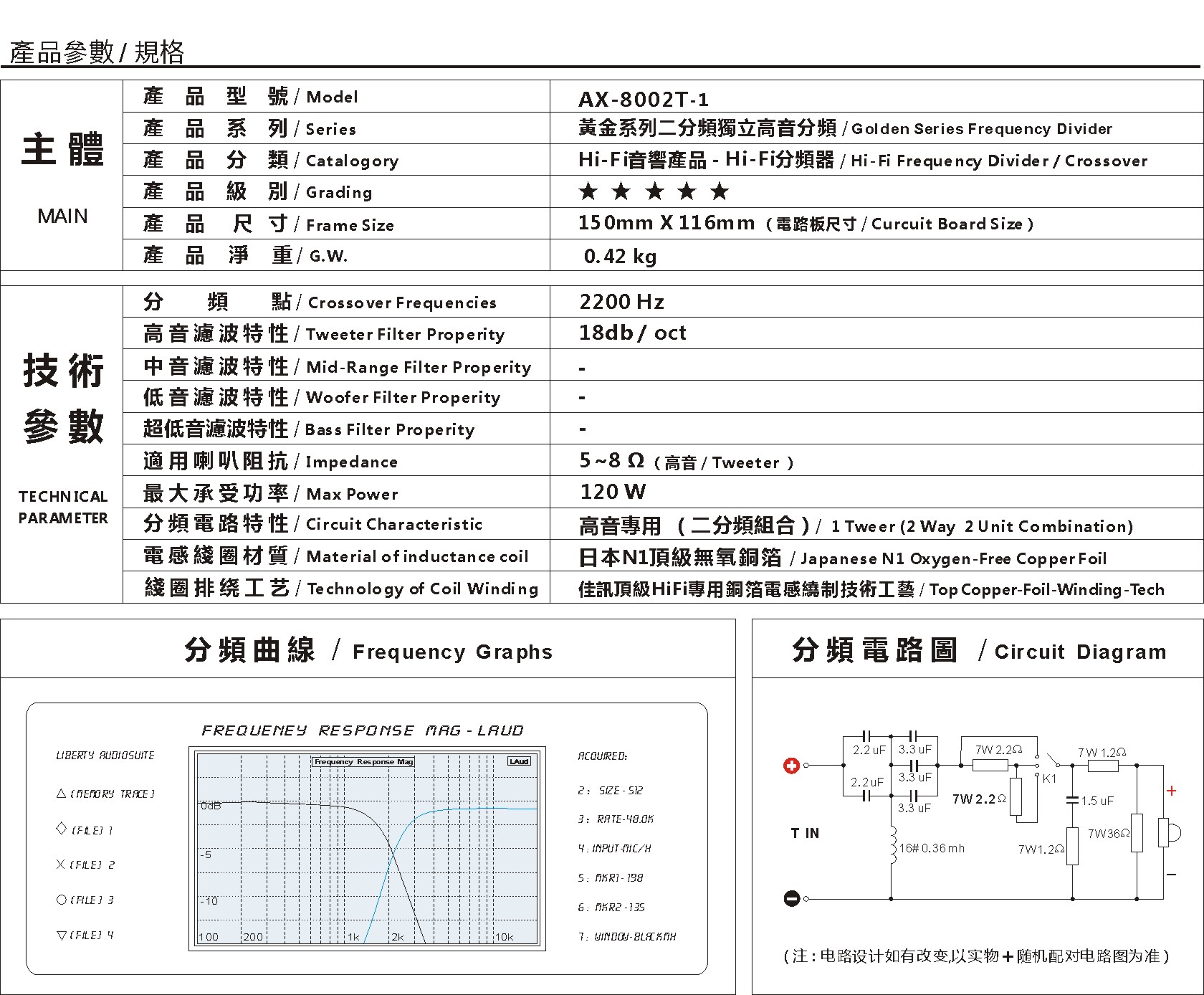Image resolution: width=1204 pixels, height=995 pixels.
Task: Click '1 Tweer (2 Way 2 Unit Combination)' text
Action: coord(982,526)
